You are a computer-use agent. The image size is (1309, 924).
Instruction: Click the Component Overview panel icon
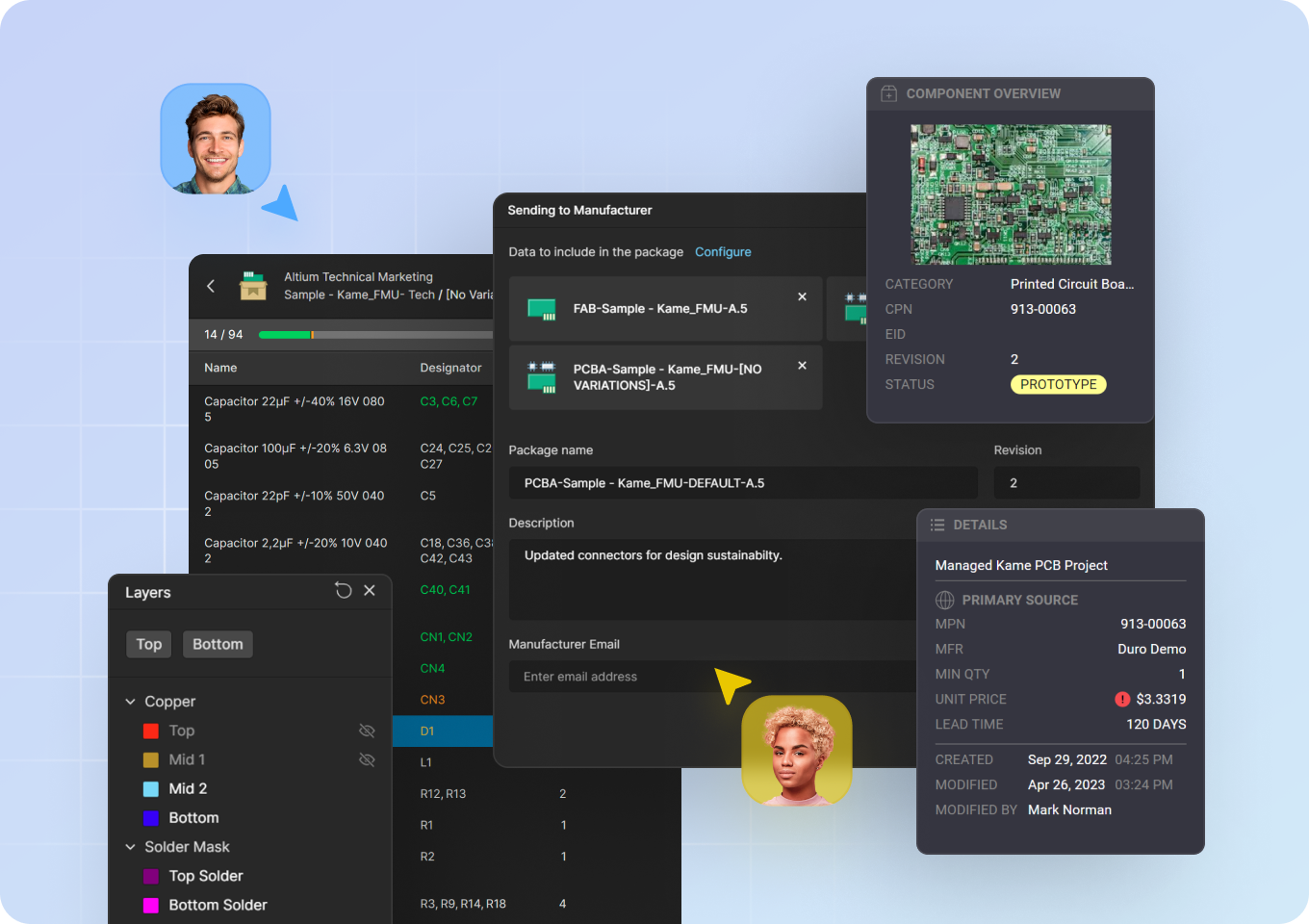tap(889, 93)
